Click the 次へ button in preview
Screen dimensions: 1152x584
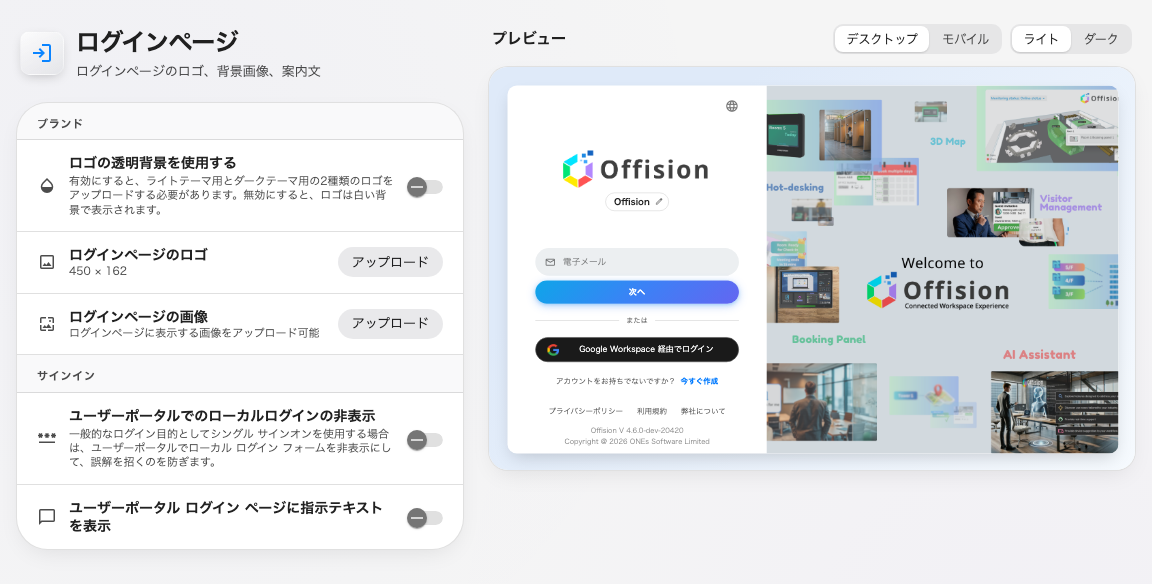pyautogui.click(x=637, y=292)
